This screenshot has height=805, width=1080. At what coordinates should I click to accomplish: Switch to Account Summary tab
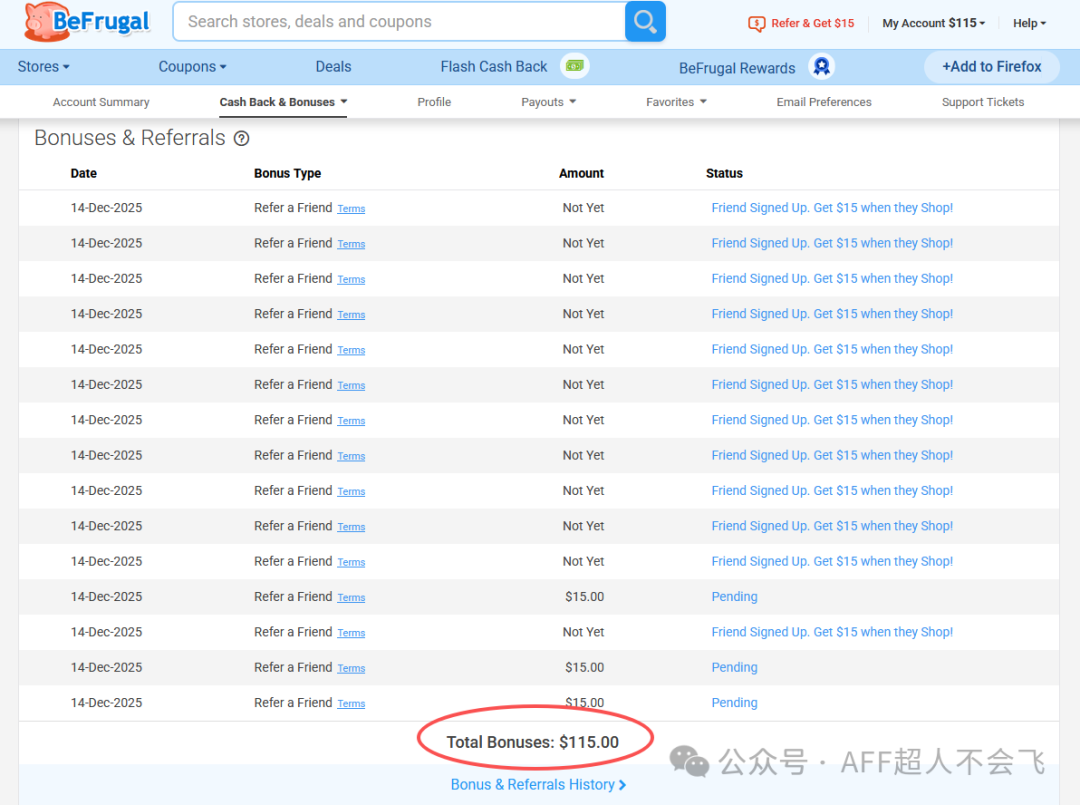101,102
